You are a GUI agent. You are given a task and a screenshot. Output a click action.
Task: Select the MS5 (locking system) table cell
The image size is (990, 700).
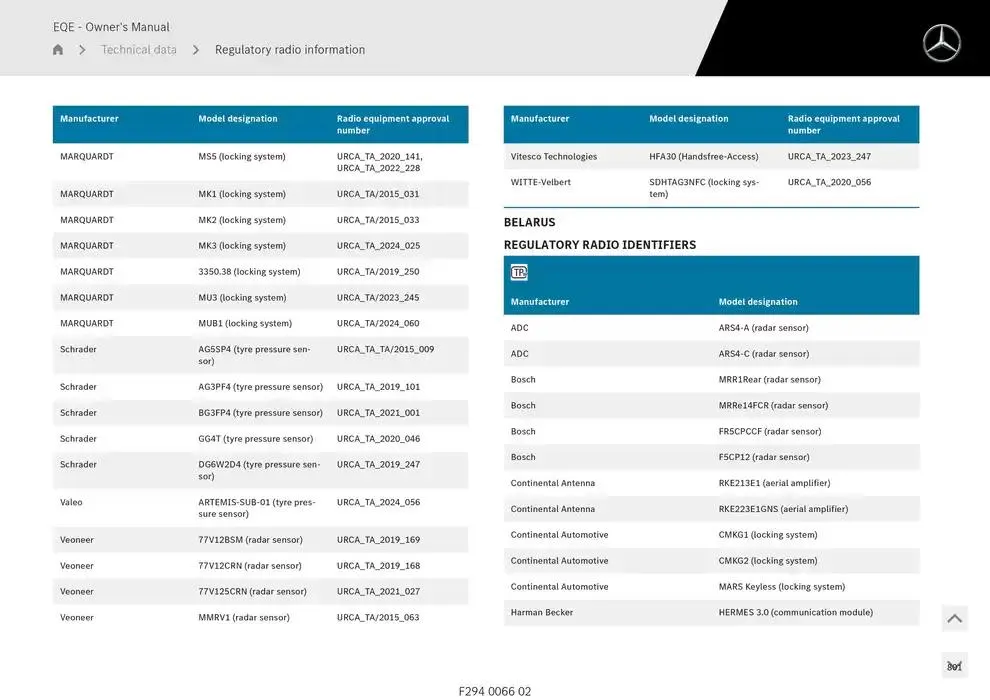point(242,157)
